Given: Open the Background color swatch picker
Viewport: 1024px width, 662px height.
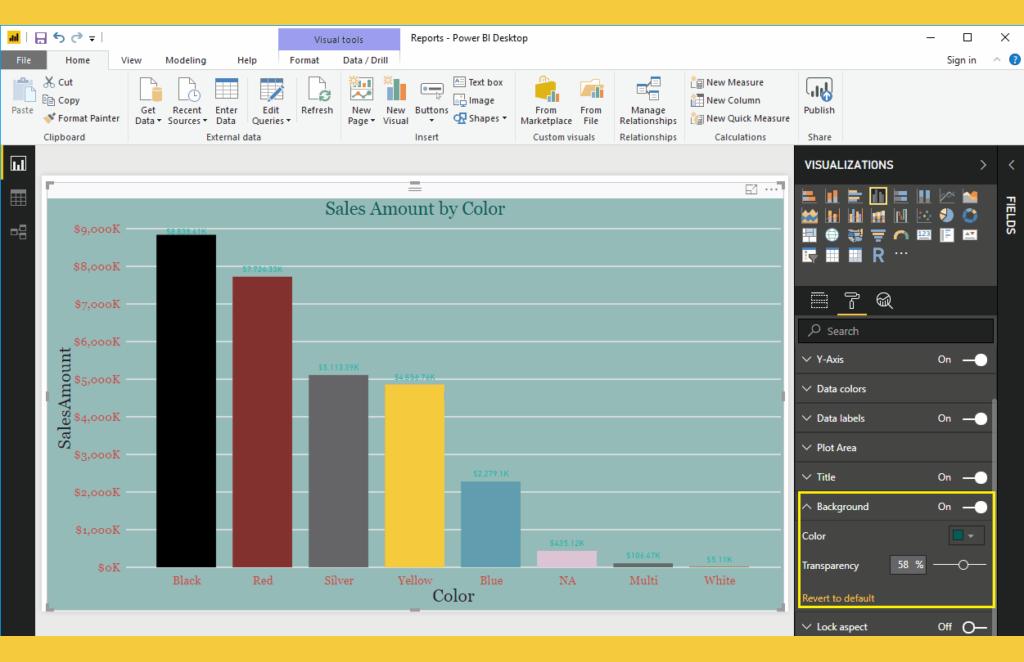Looking at the screenshot, I should pos(965,536).
